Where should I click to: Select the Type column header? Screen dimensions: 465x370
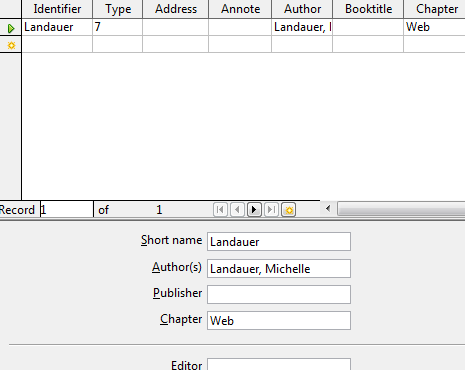pyautogui.click(x=118, y=9)
